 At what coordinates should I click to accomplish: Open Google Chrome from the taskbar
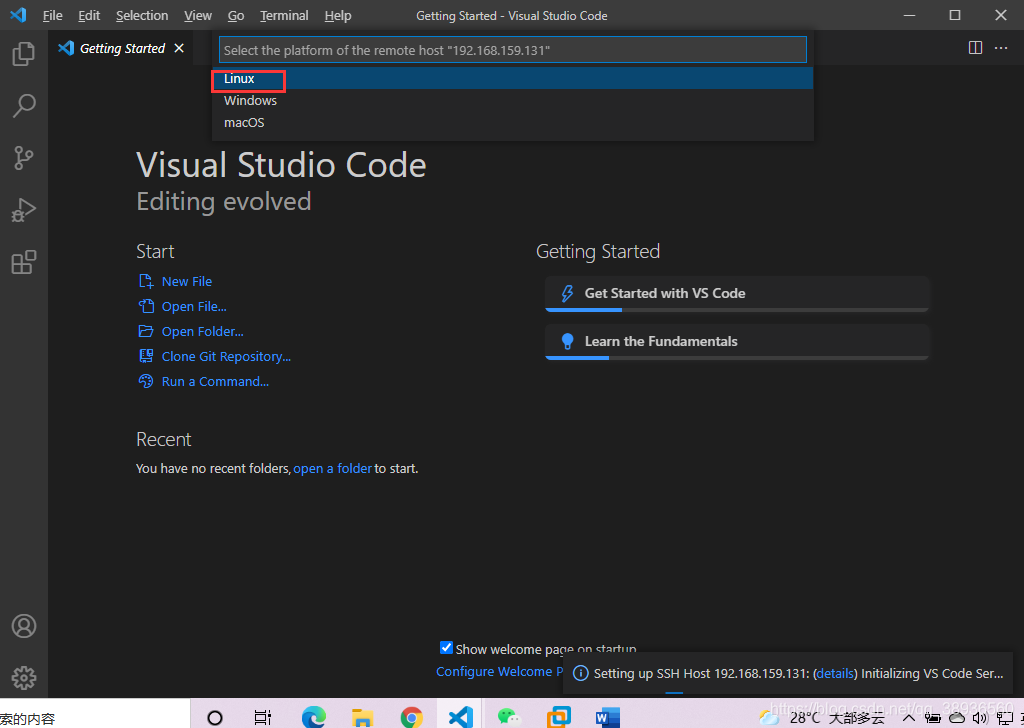click(411, 718)
